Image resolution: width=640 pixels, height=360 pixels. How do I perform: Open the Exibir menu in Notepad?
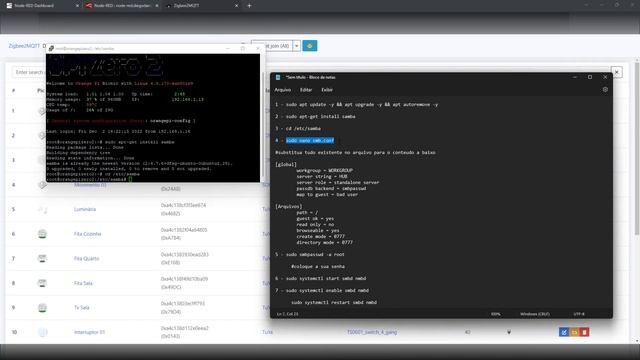327,90
